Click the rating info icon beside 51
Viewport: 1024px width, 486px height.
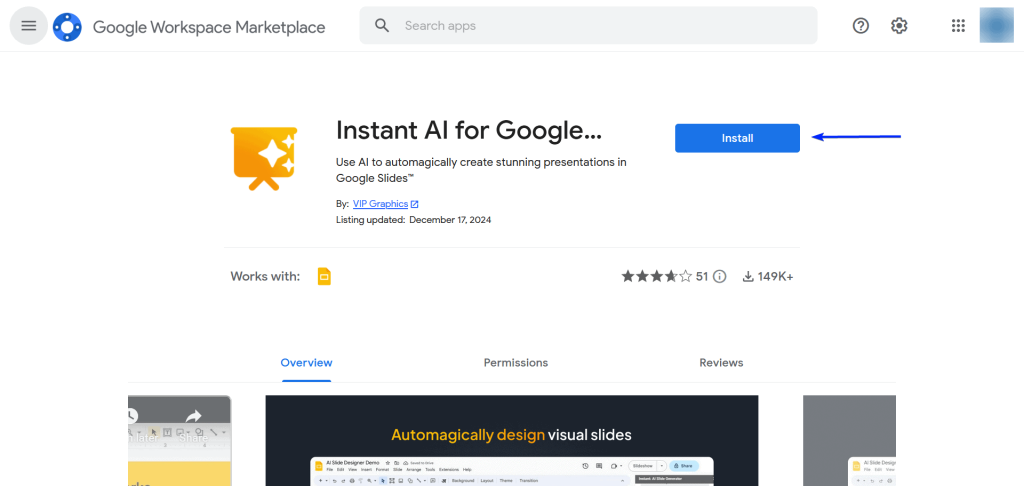click(x=719, y=277)
